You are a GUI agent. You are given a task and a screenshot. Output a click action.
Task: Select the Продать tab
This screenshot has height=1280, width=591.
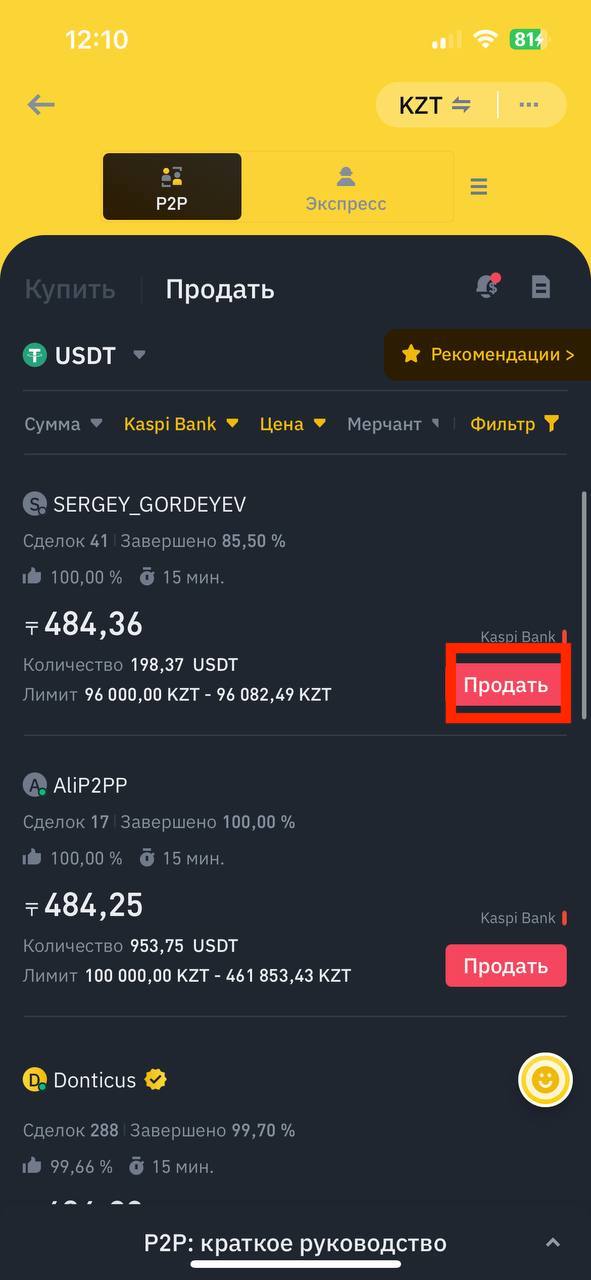[x=220, y=290]
